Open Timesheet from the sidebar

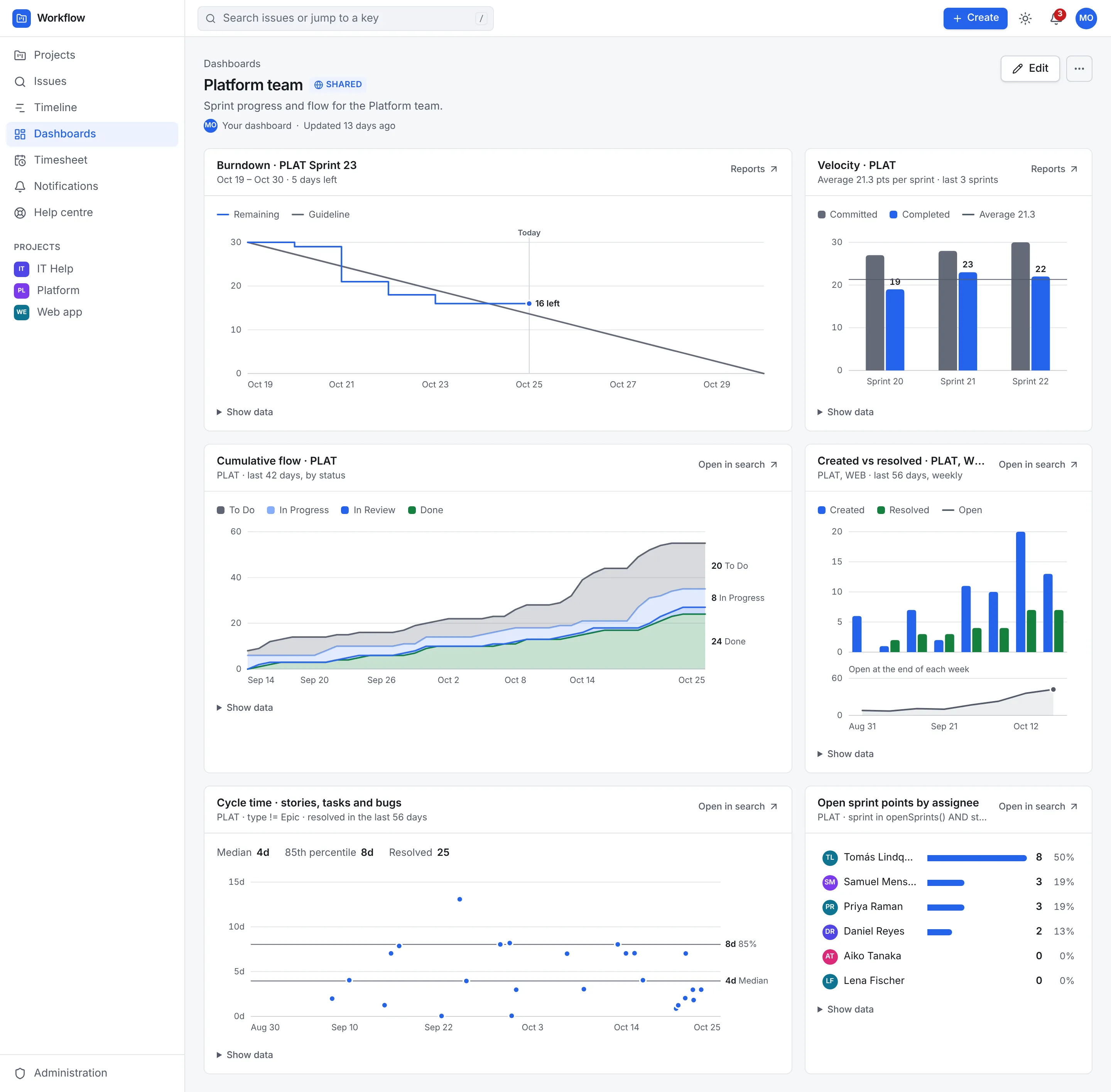pyautogui.click(x=92, y=160)
